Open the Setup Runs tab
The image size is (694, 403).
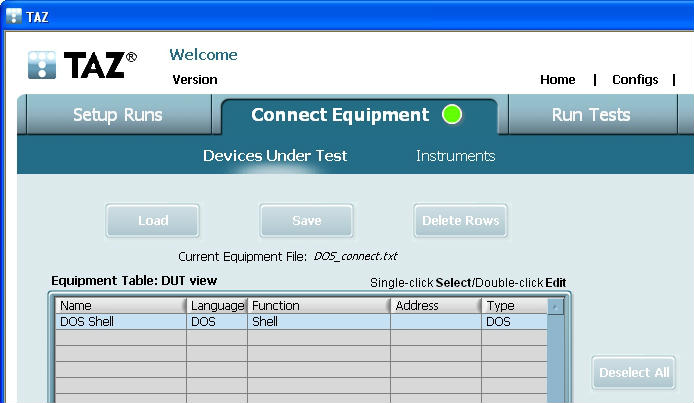[118, 115]
